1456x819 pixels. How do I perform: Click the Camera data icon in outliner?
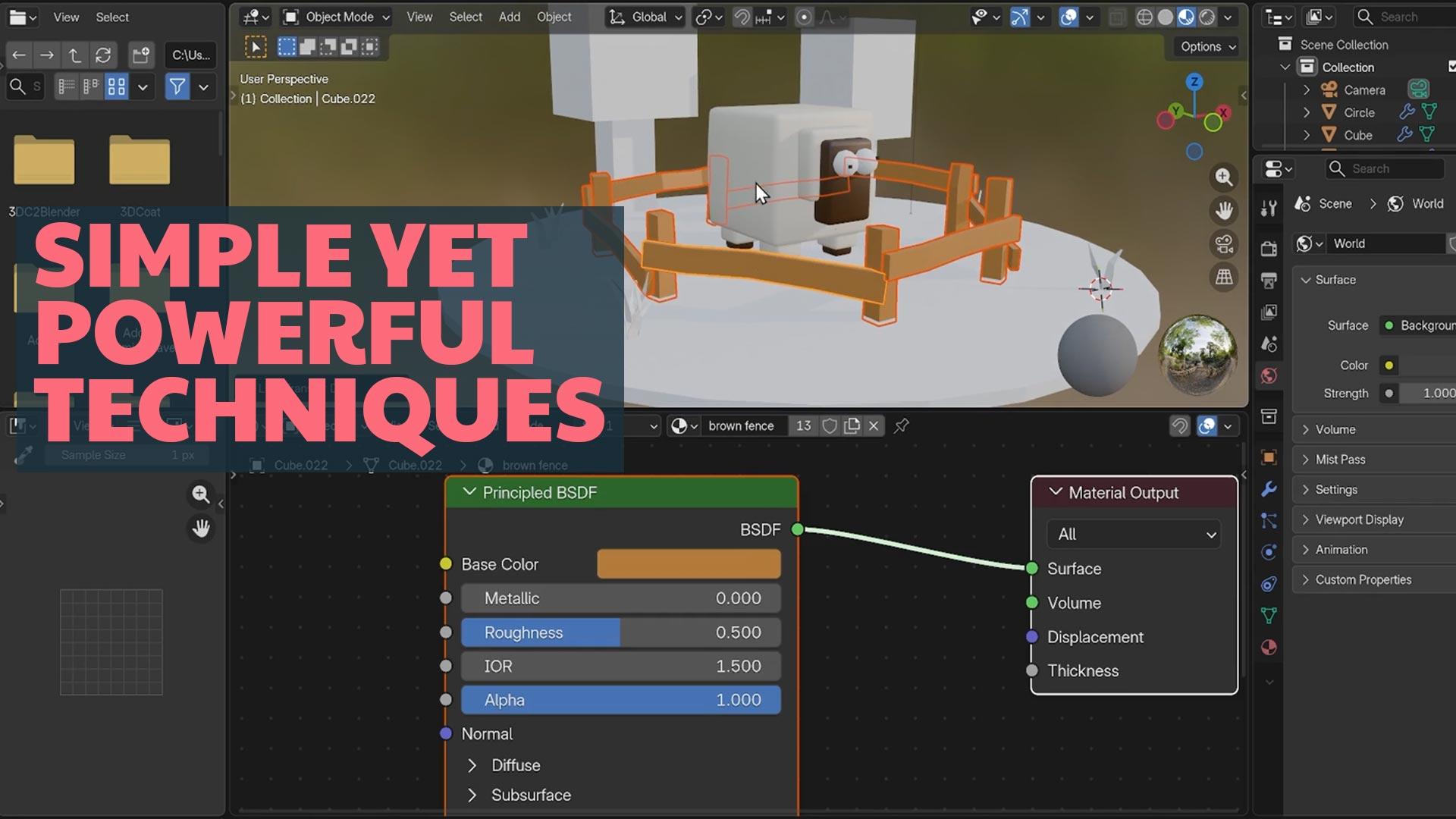pos(1419,89)
